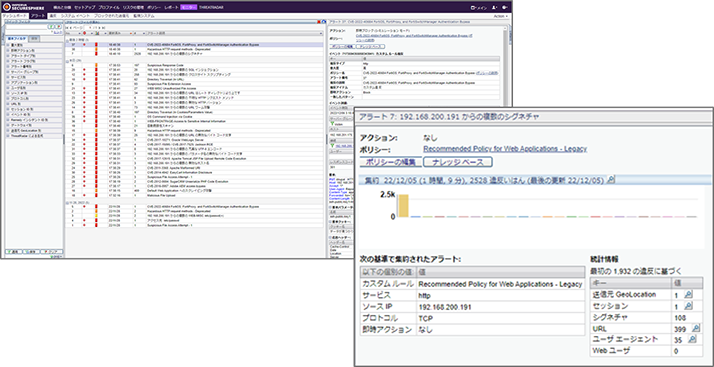Collapse the 最後 1 時間 alert group
Viewport: 714px width, 367px height.
pos(67,40)
